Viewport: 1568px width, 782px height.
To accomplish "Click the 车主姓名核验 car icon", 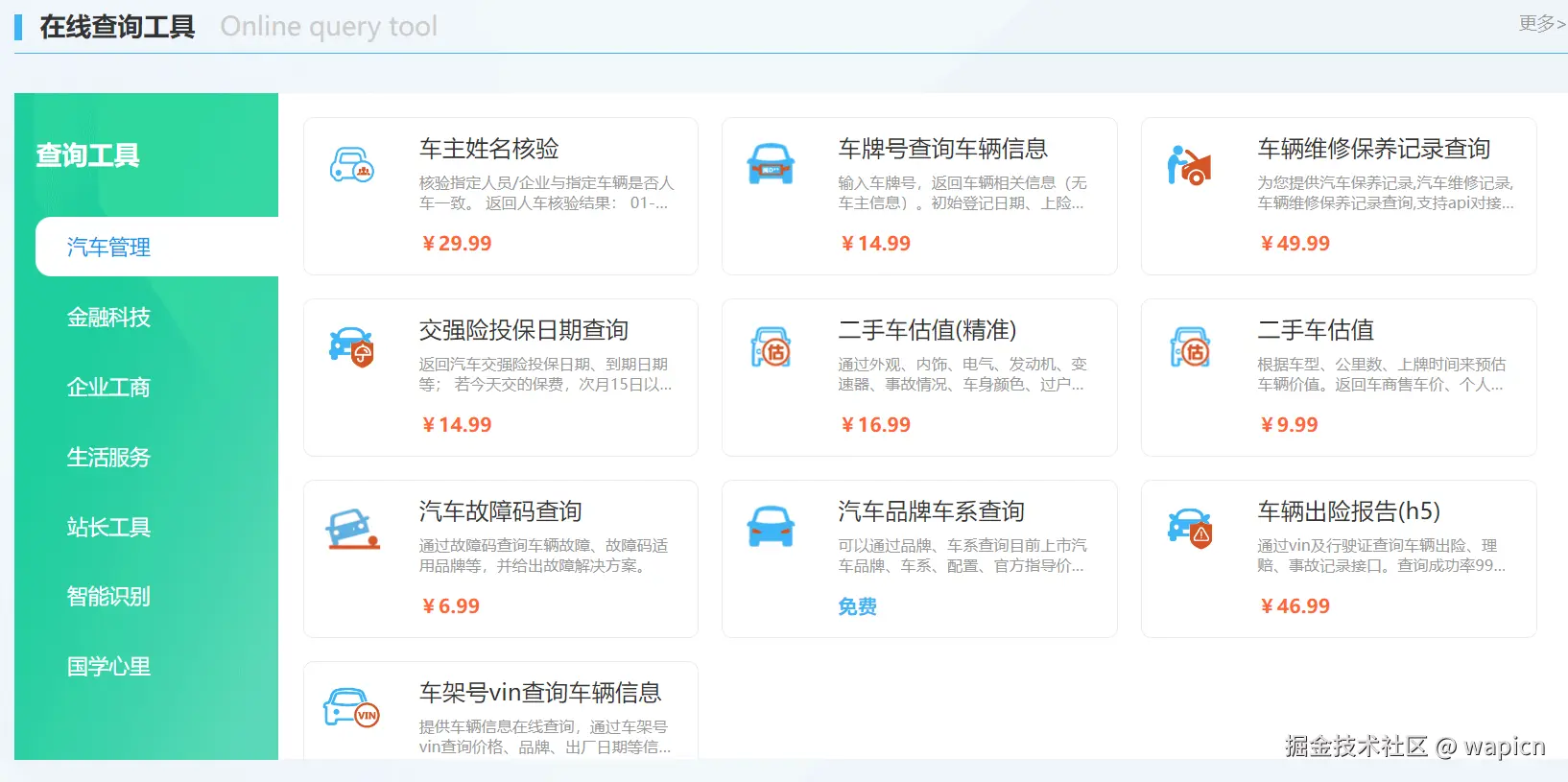I will point(352,165).
